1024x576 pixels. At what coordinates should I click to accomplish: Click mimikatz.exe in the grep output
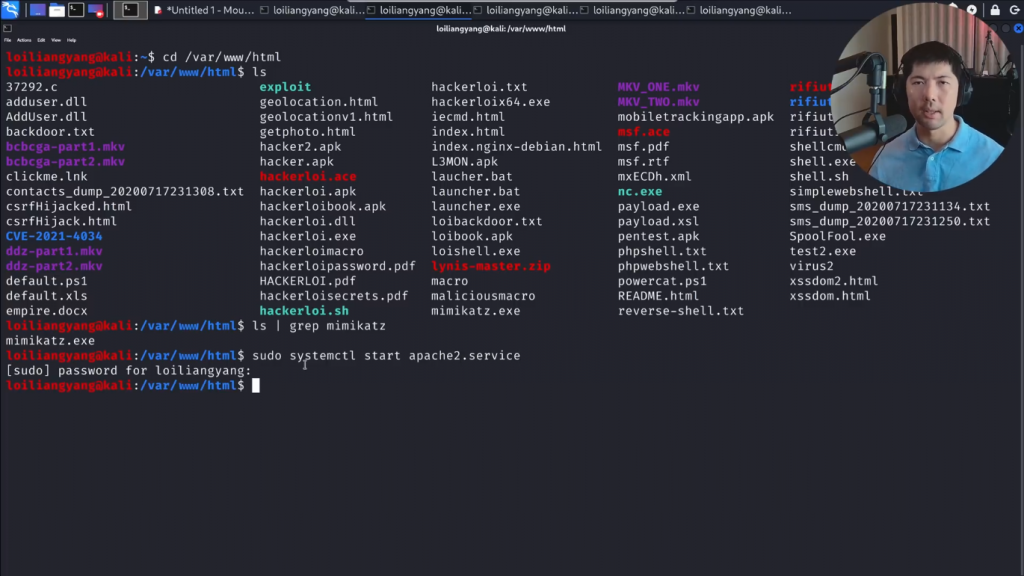pos(50,341)
